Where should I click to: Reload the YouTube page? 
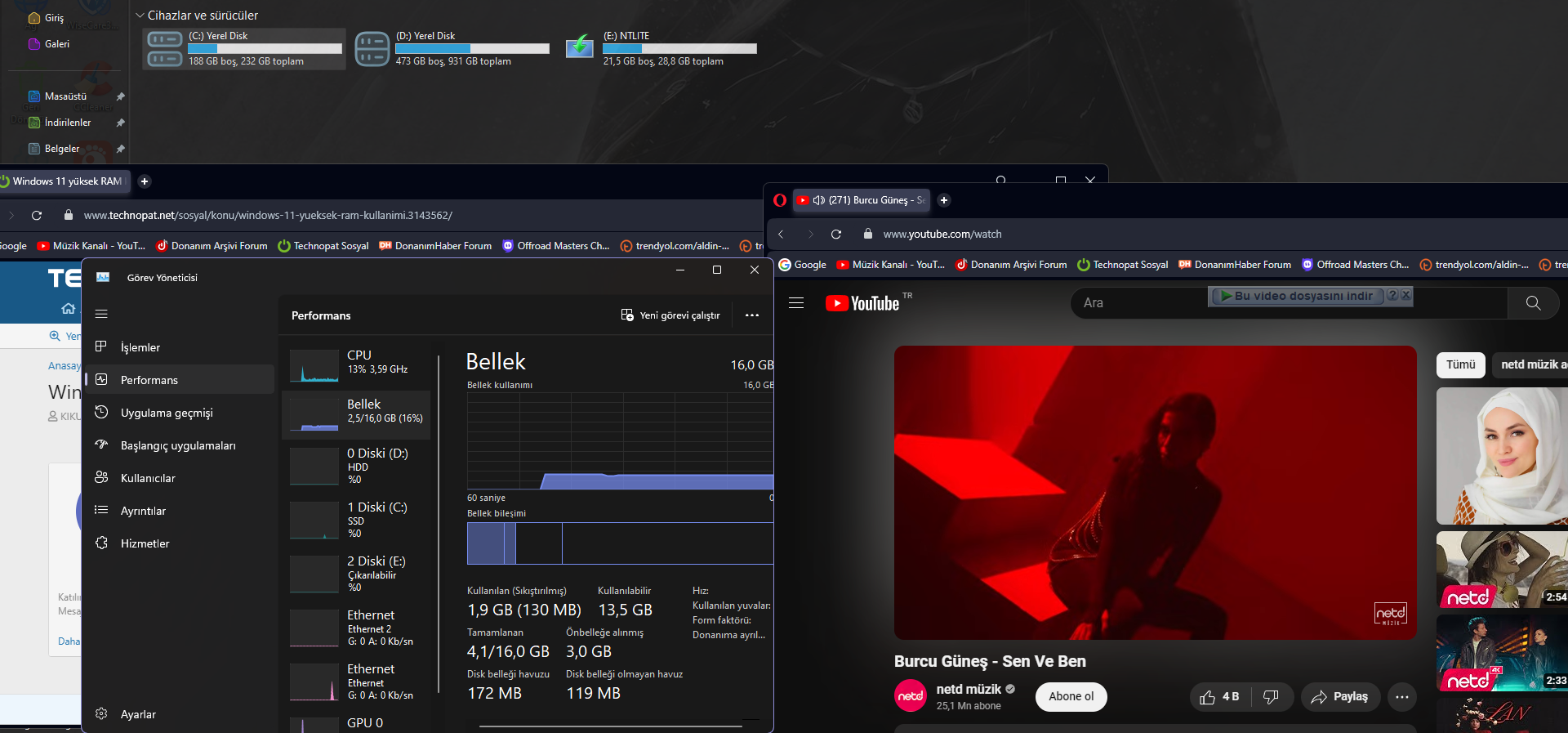point(836,235)
